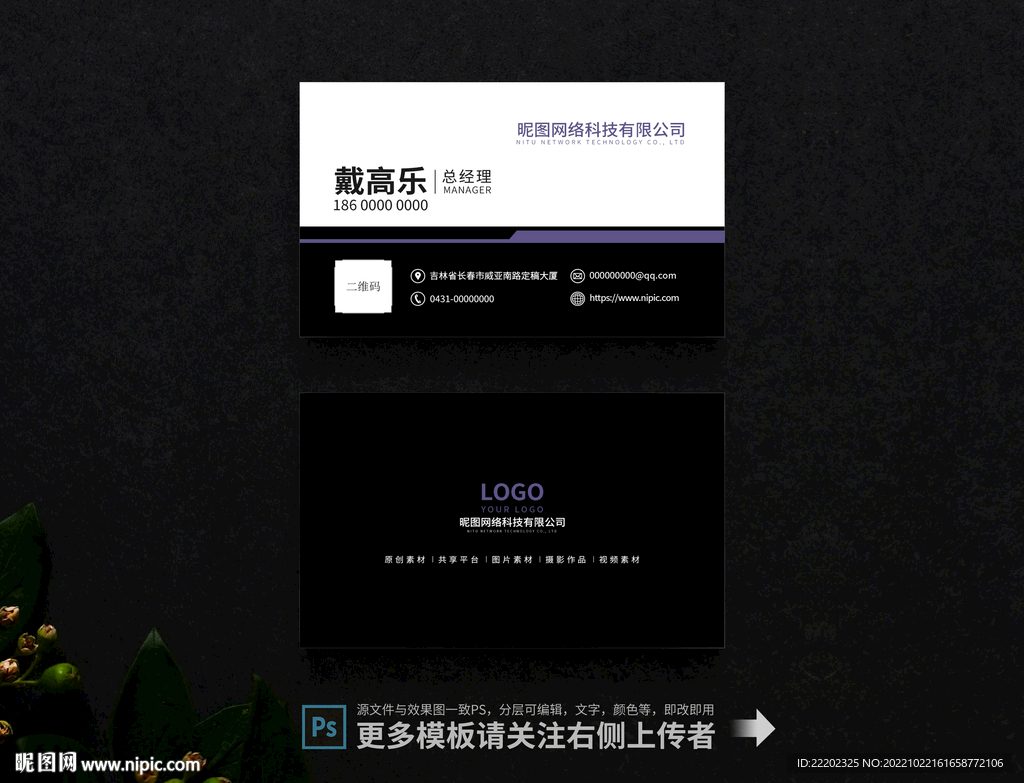Toggle the 二维码 QR code placeholder
This screenshot has height=783, width=1024.
coord(362,287)
